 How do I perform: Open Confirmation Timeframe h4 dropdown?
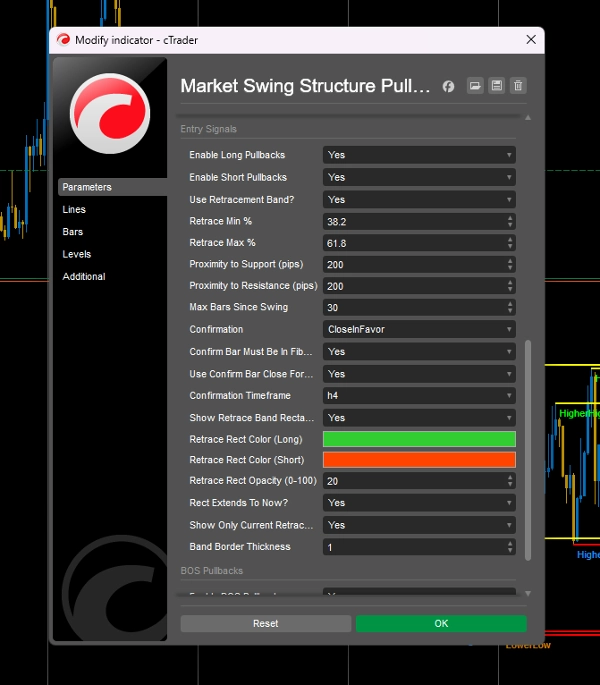point(419,395)
